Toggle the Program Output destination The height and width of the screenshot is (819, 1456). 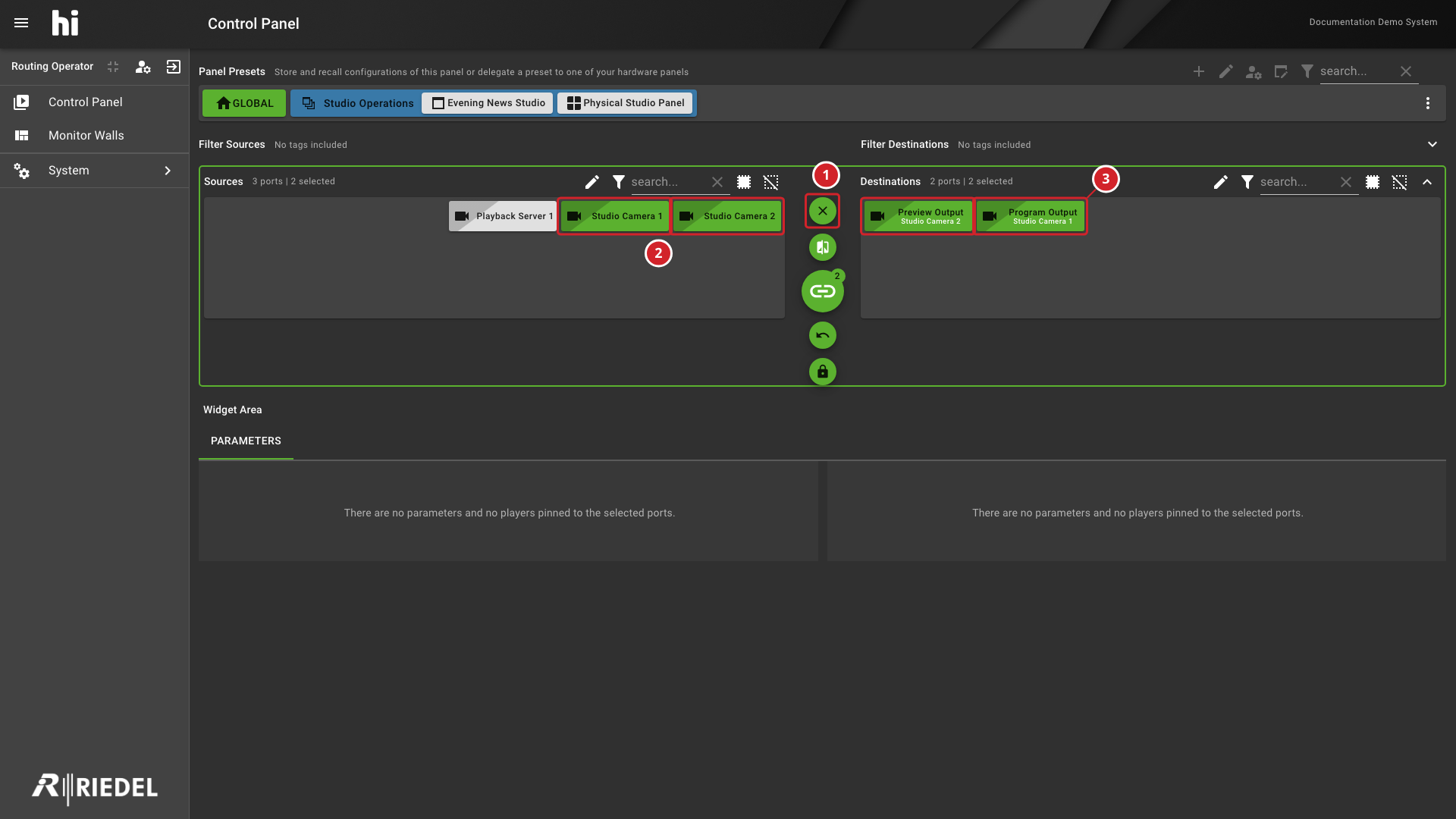pos(1031,216)
